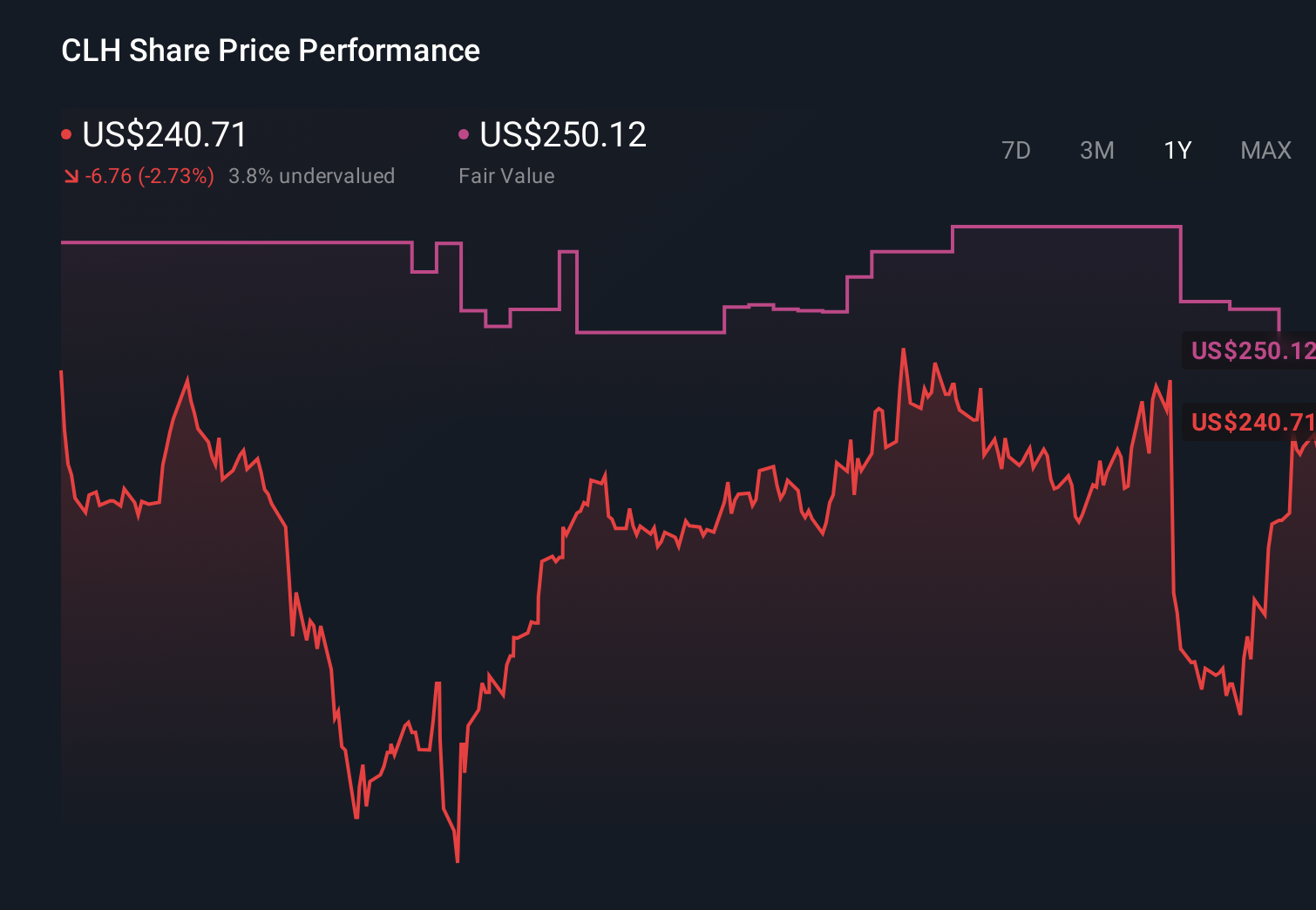Click the lowest dip of the share price line
Screen dimensions: 1316x910
click(x=457, y=861)
